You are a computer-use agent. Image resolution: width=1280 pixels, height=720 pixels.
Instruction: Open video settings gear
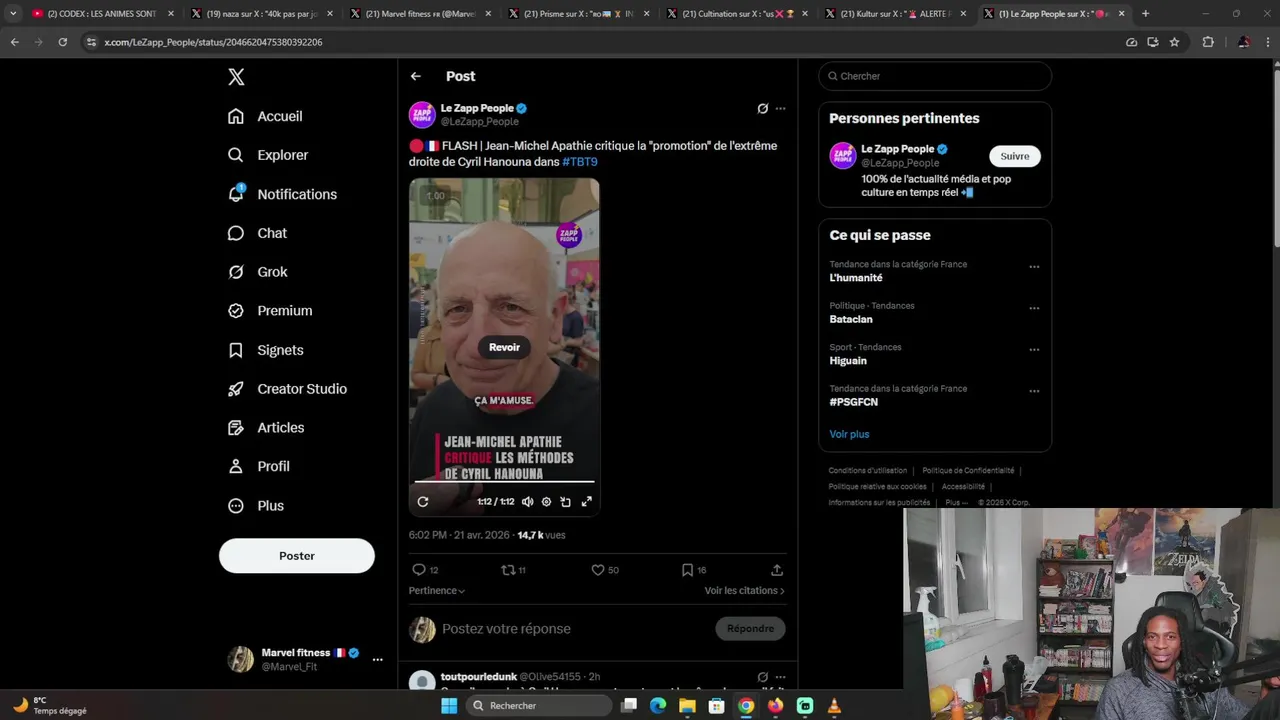point(546,502)
